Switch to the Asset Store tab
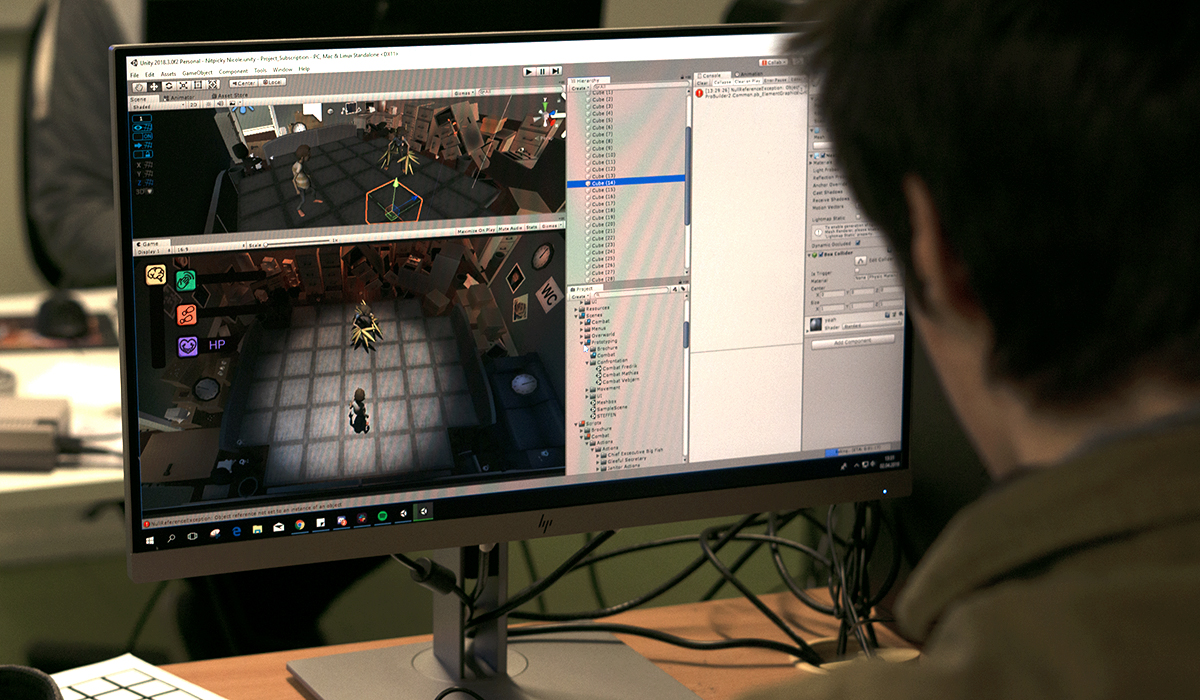This screenshot has height=700, width=1200. click(x=230, y=95)
